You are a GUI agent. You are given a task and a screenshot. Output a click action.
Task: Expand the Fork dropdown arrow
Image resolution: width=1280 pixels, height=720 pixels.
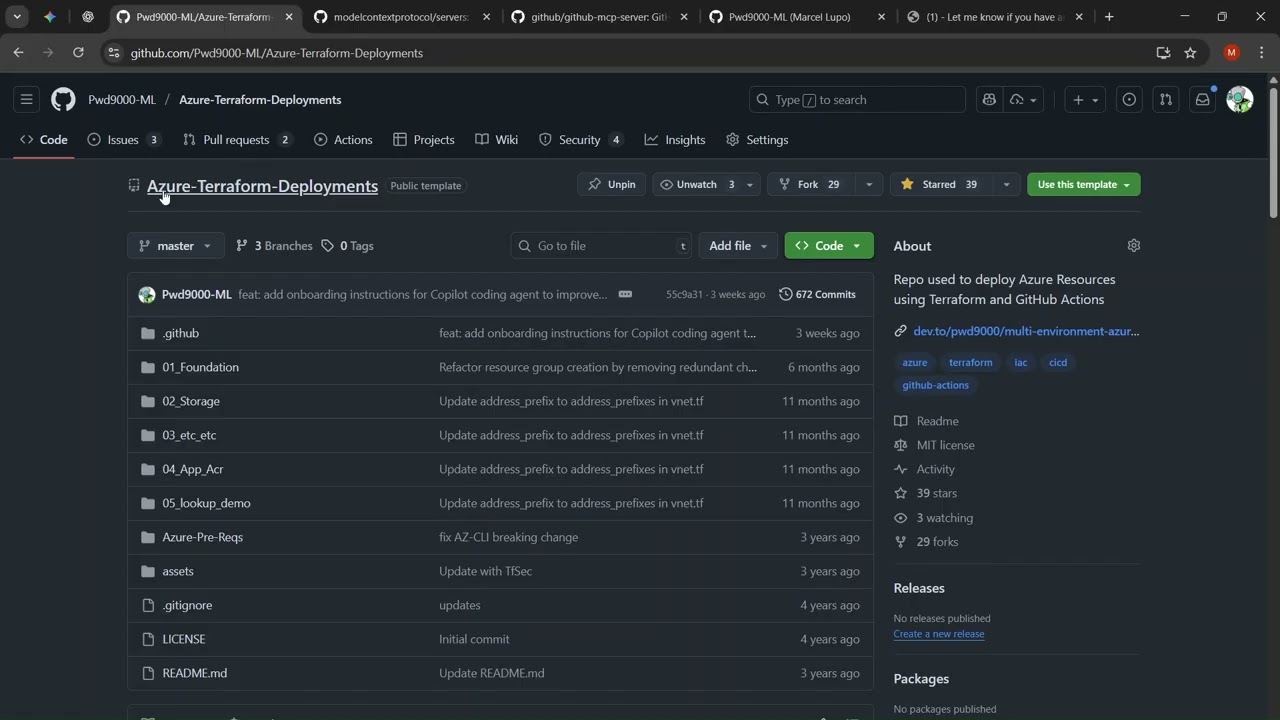click(869, 184)
